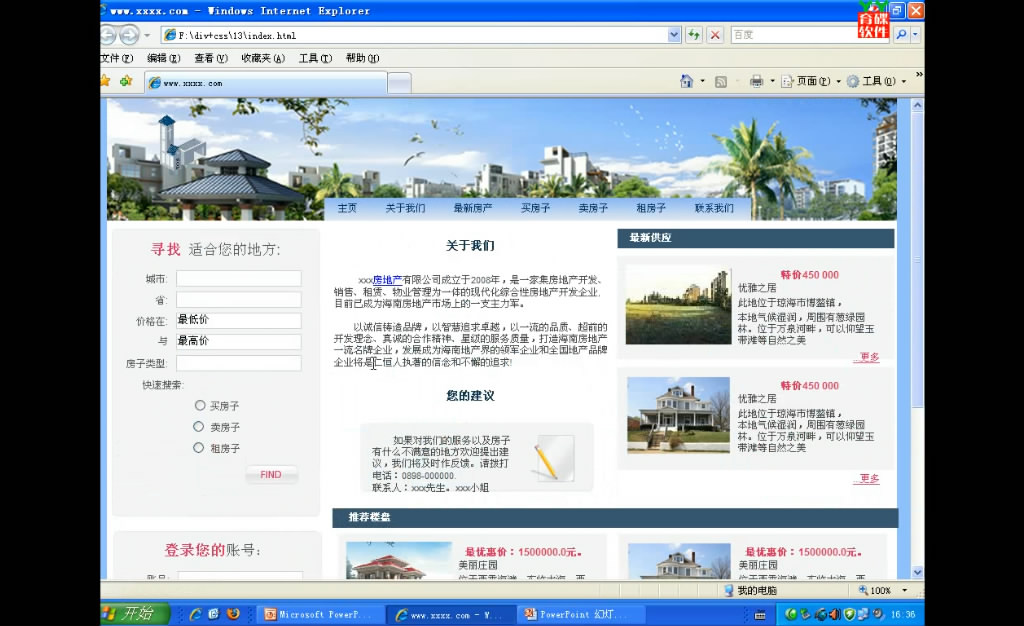The height and width of the screenshot is (626, 1024).
Task: Click the vertical scrollbar up arrow
Action: tap(918, 104)
